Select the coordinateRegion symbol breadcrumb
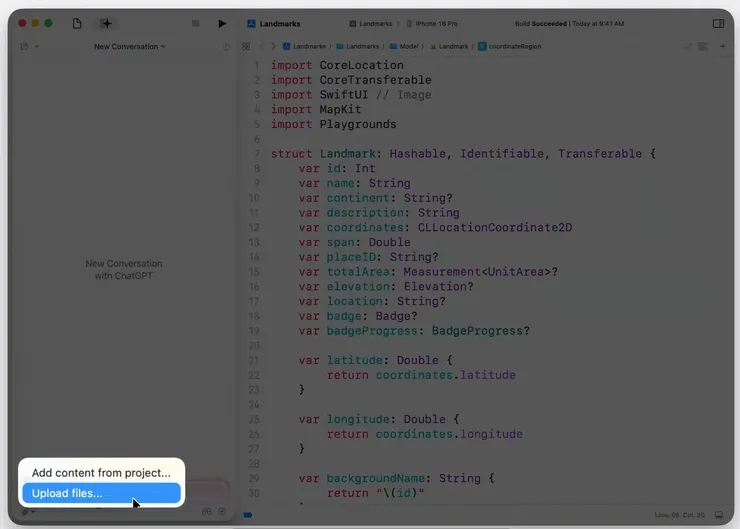Image resolution: width=740 pixels, height=529 pixels. (510, 46)
